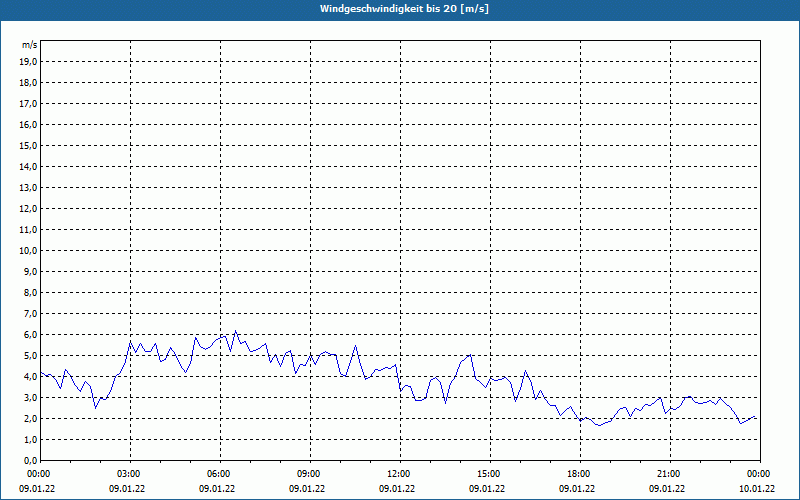Click the '18:00' time axis label
This screenshot has width=800, height=500.
[581, 474]
